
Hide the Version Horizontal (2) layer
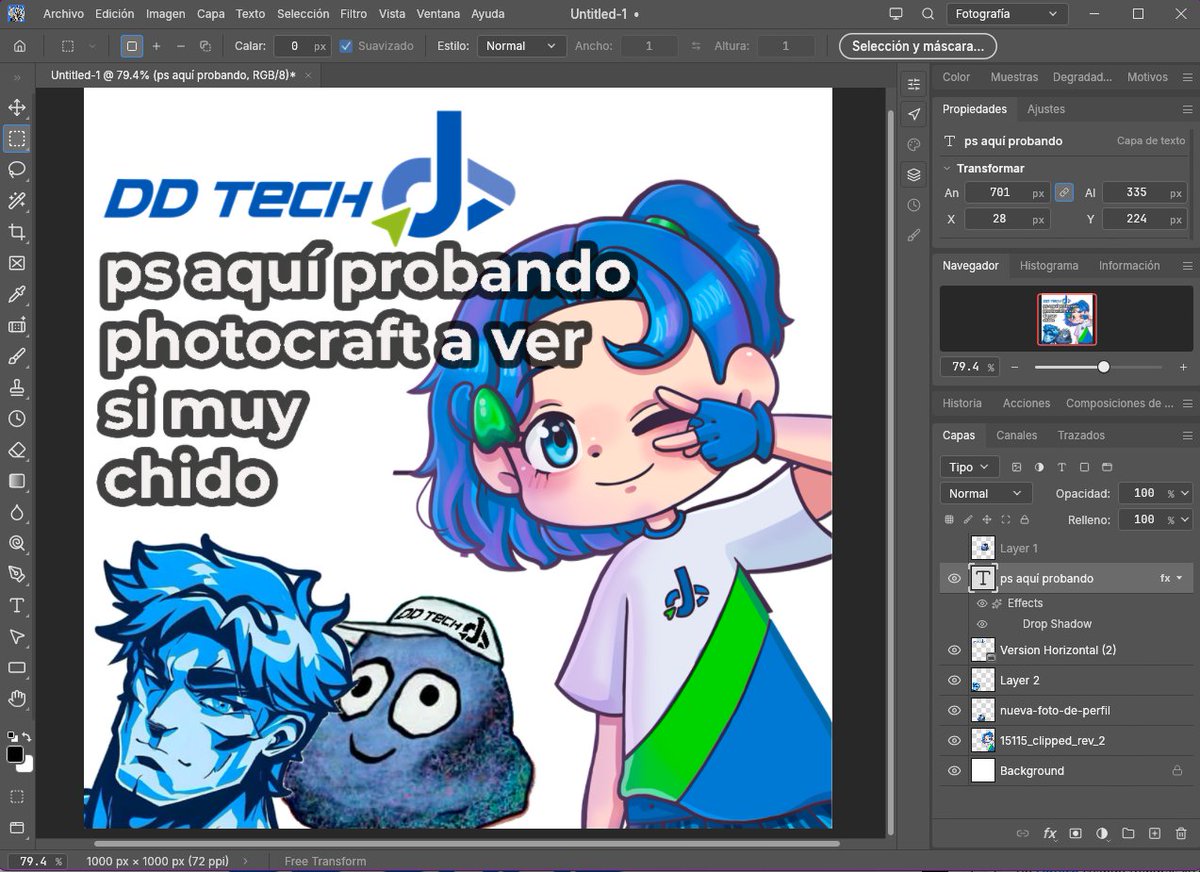954,650
